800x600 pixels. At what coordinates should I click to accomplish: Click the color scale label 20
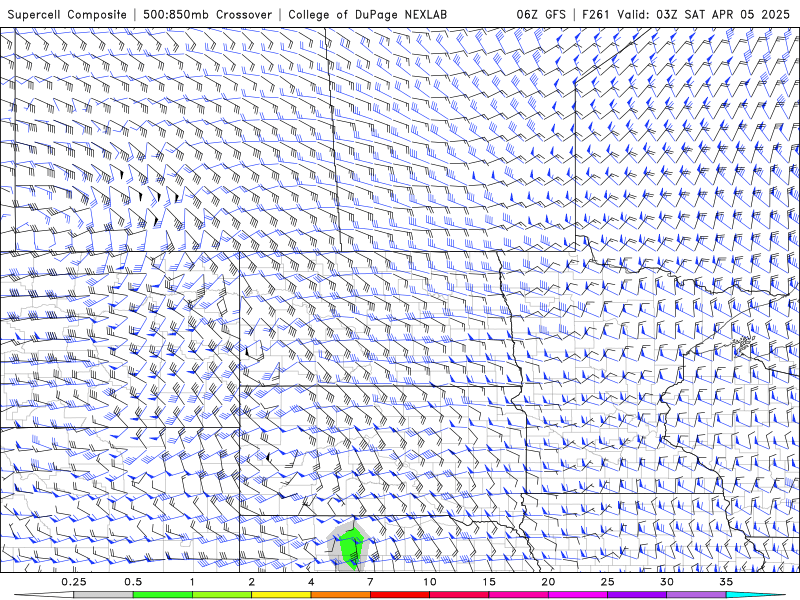[548, 582]
